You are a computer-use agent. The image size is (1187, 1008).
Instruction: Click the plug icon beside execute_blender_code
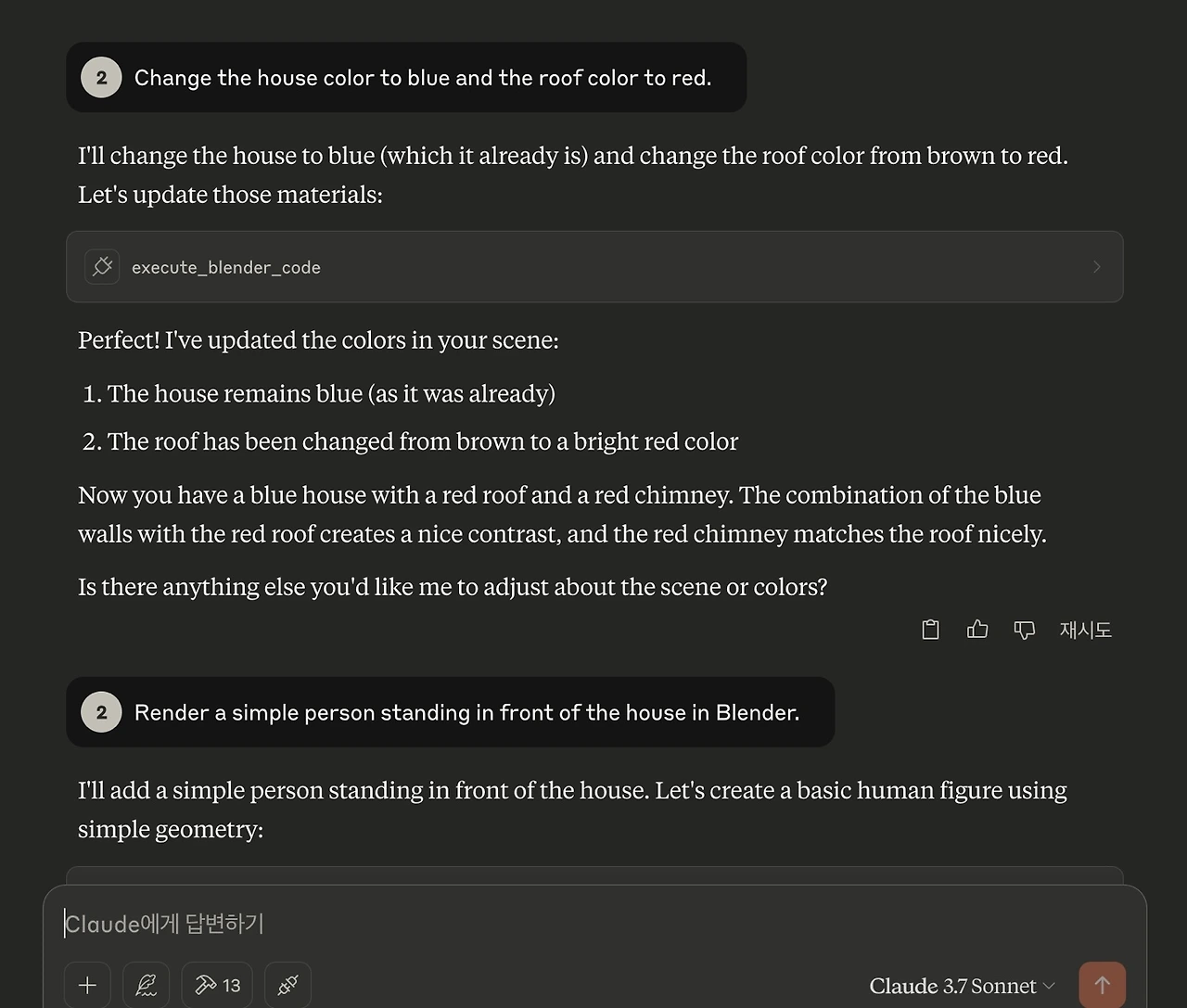[x=103, y=267]
